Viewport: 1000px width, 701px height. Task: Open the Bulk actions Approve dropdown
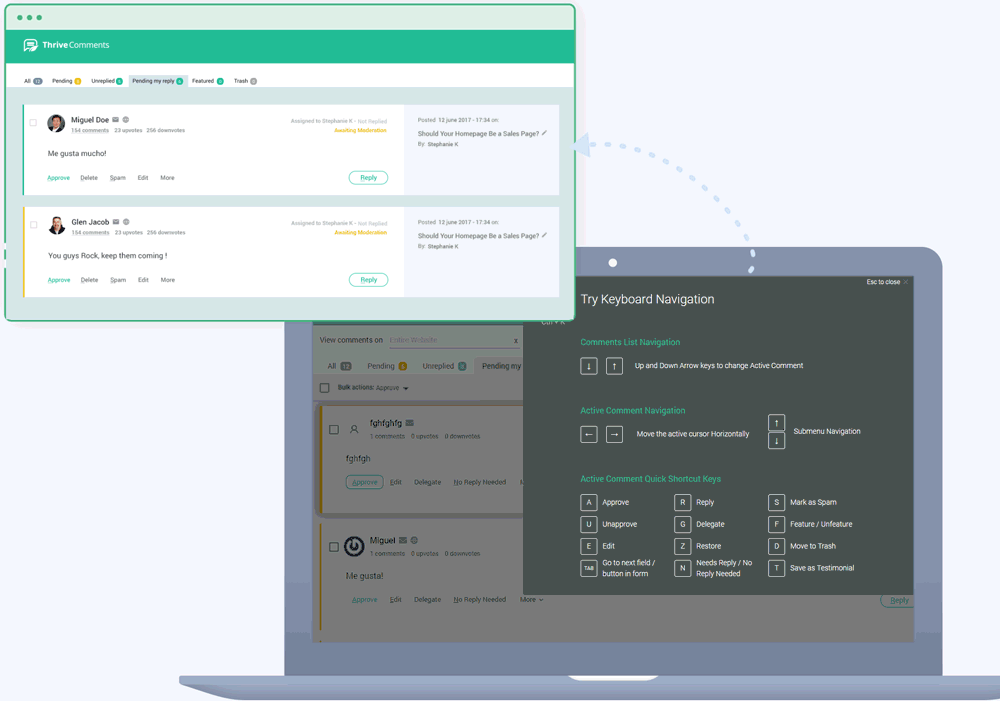392,388
